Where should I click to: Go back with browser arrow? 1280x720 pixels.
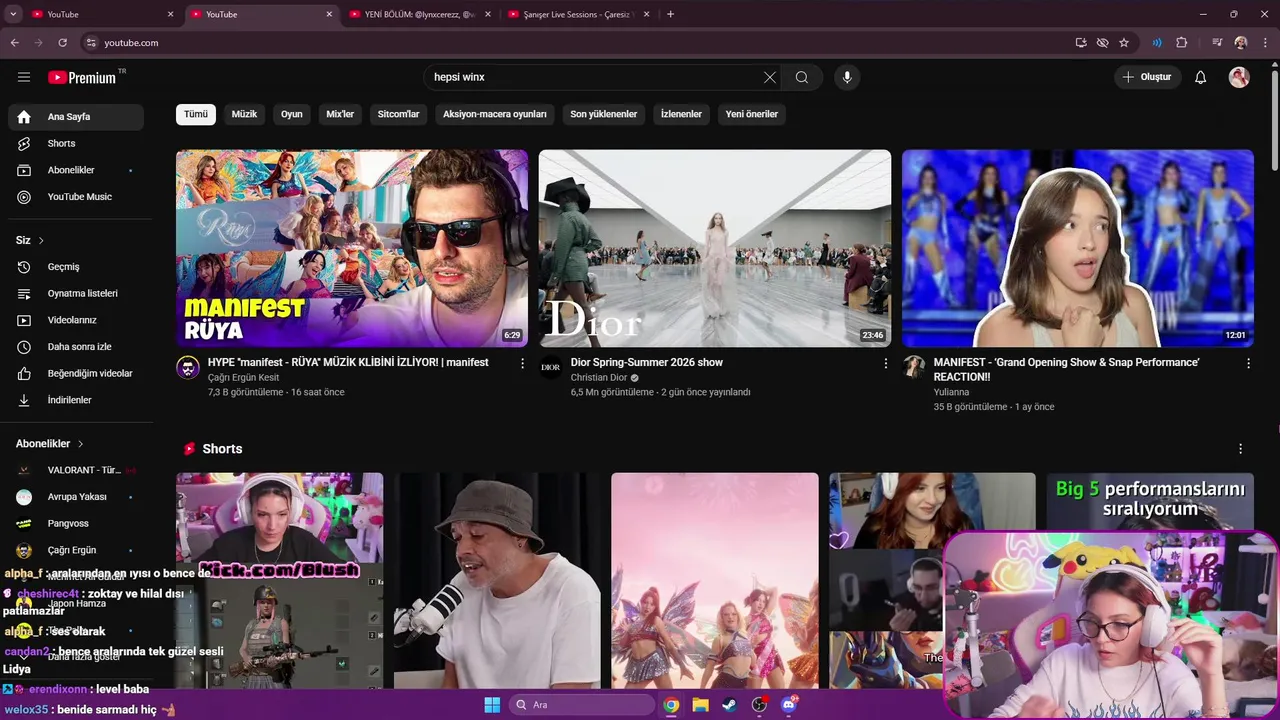[x=14, y=43]
